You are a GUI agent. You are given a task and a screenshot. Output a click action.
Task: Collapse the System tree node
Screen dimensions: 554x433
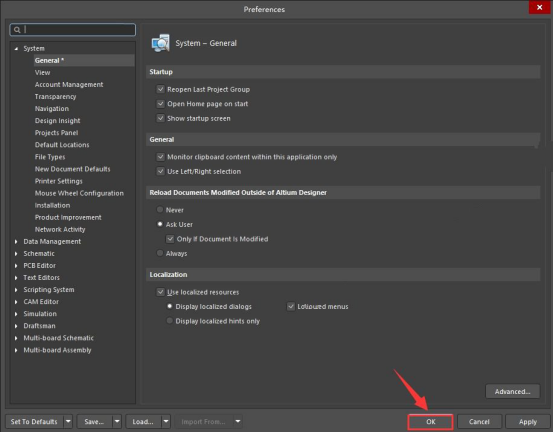click(16, 49)
